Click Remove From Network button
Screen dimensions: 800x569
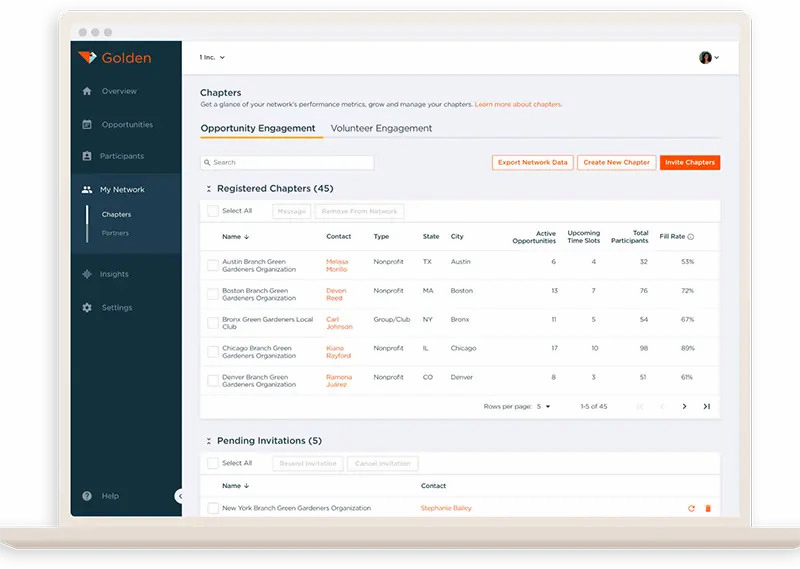point(359,211)
